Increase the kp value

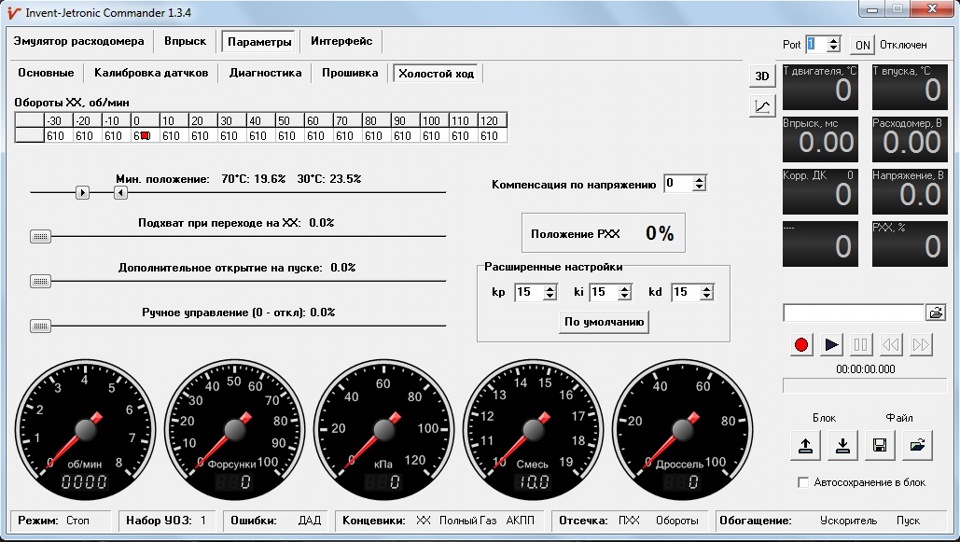tap(550, 288)
